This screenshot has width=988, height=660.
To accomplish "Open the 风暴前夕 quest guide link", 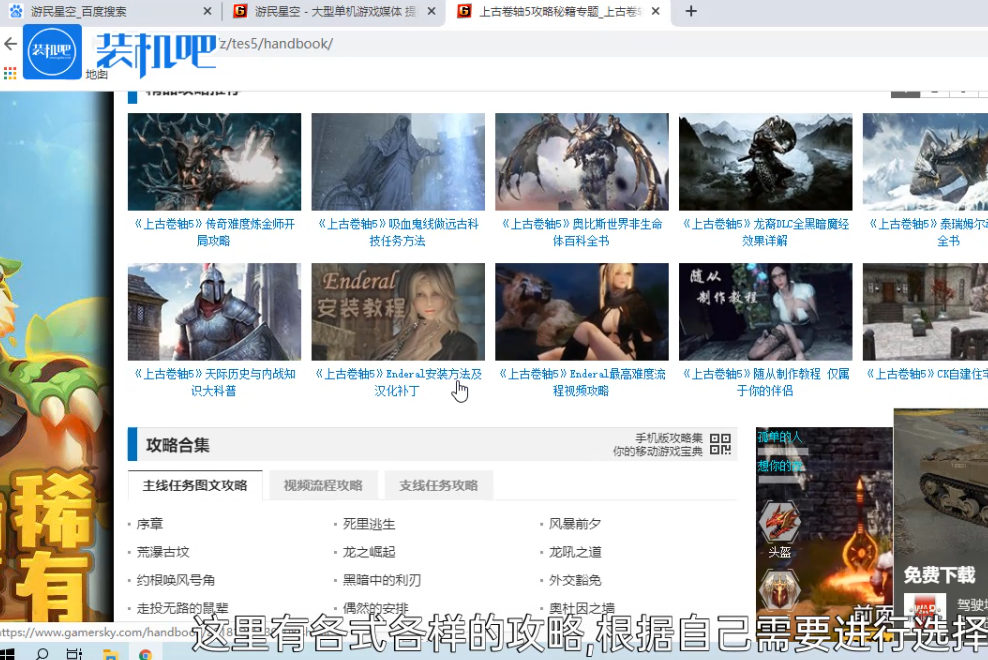I will 575,524.
